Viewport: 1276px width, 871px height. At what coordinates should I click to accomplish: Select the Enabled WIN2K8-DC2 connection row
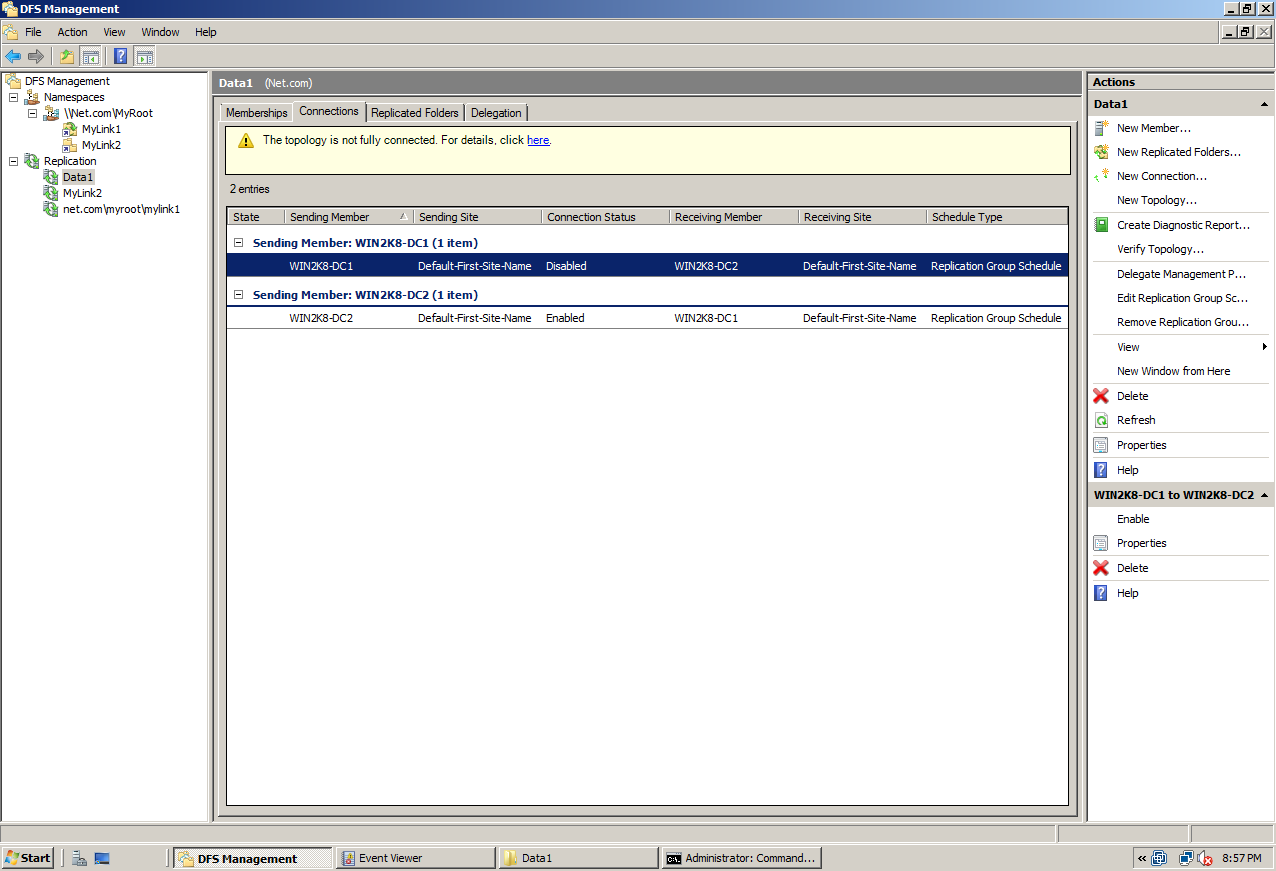click(647, 318)
